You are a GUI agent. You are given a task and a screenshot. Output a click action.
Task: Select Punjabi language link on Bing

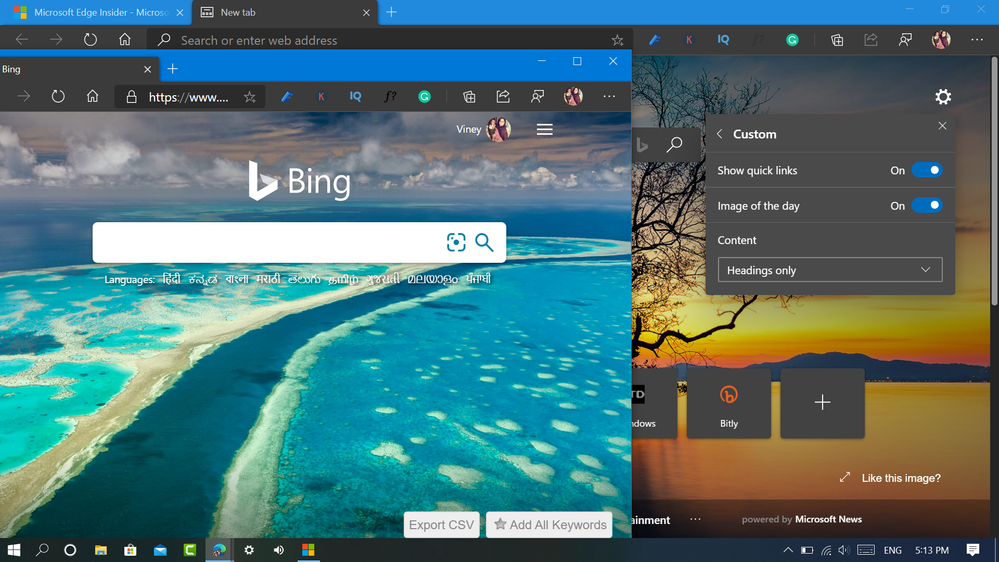478,279
